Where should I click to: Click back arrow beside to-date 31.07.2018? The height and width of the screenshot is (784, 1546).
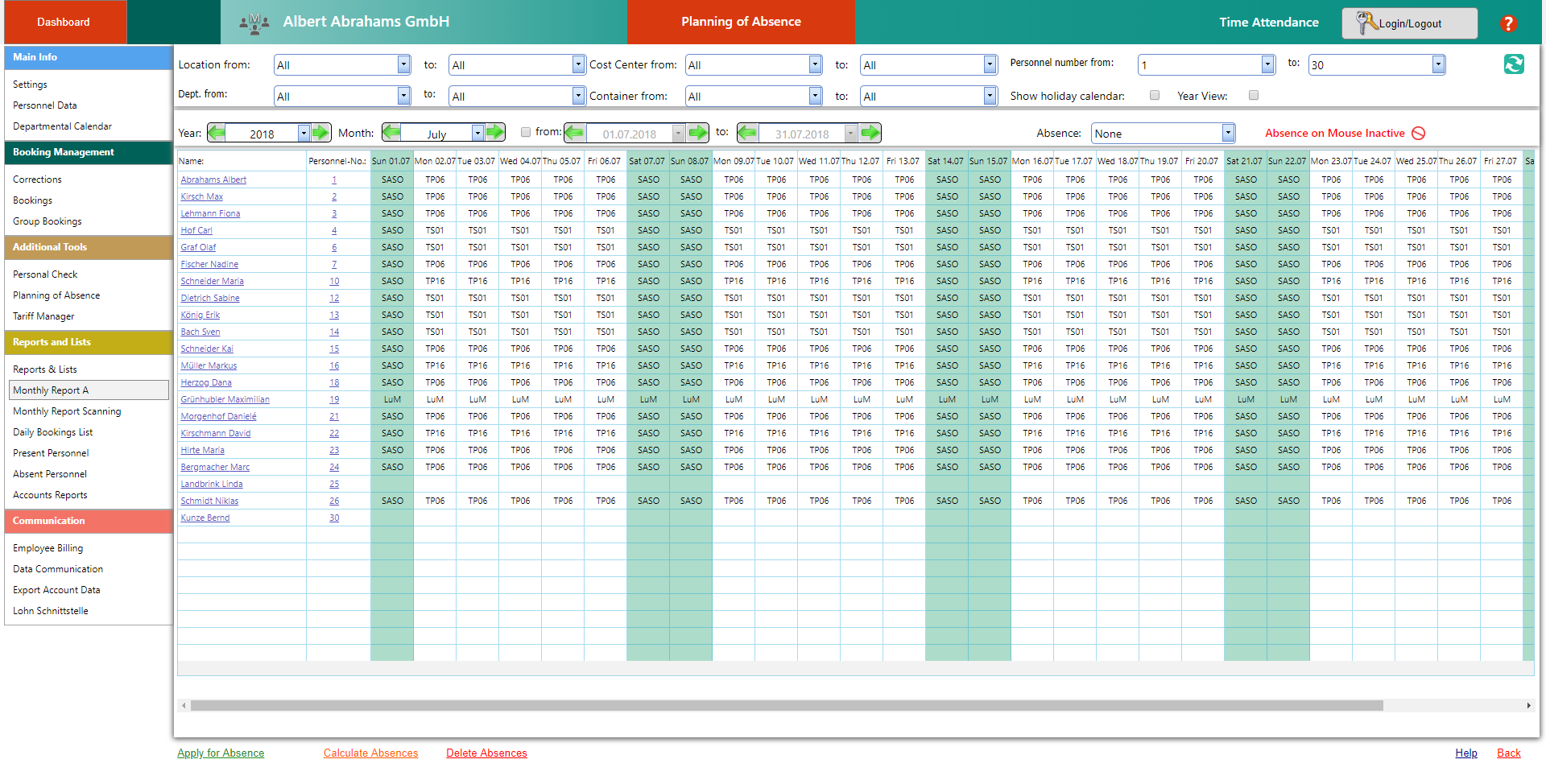[747, 133]
